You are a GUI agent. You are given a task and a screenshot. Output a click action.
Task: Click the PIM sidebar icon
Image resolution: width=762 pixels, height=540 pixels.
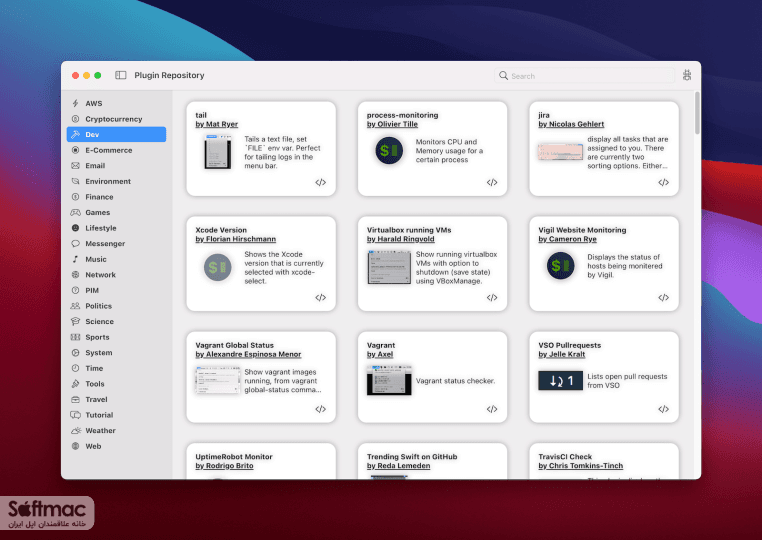[75, 290]
